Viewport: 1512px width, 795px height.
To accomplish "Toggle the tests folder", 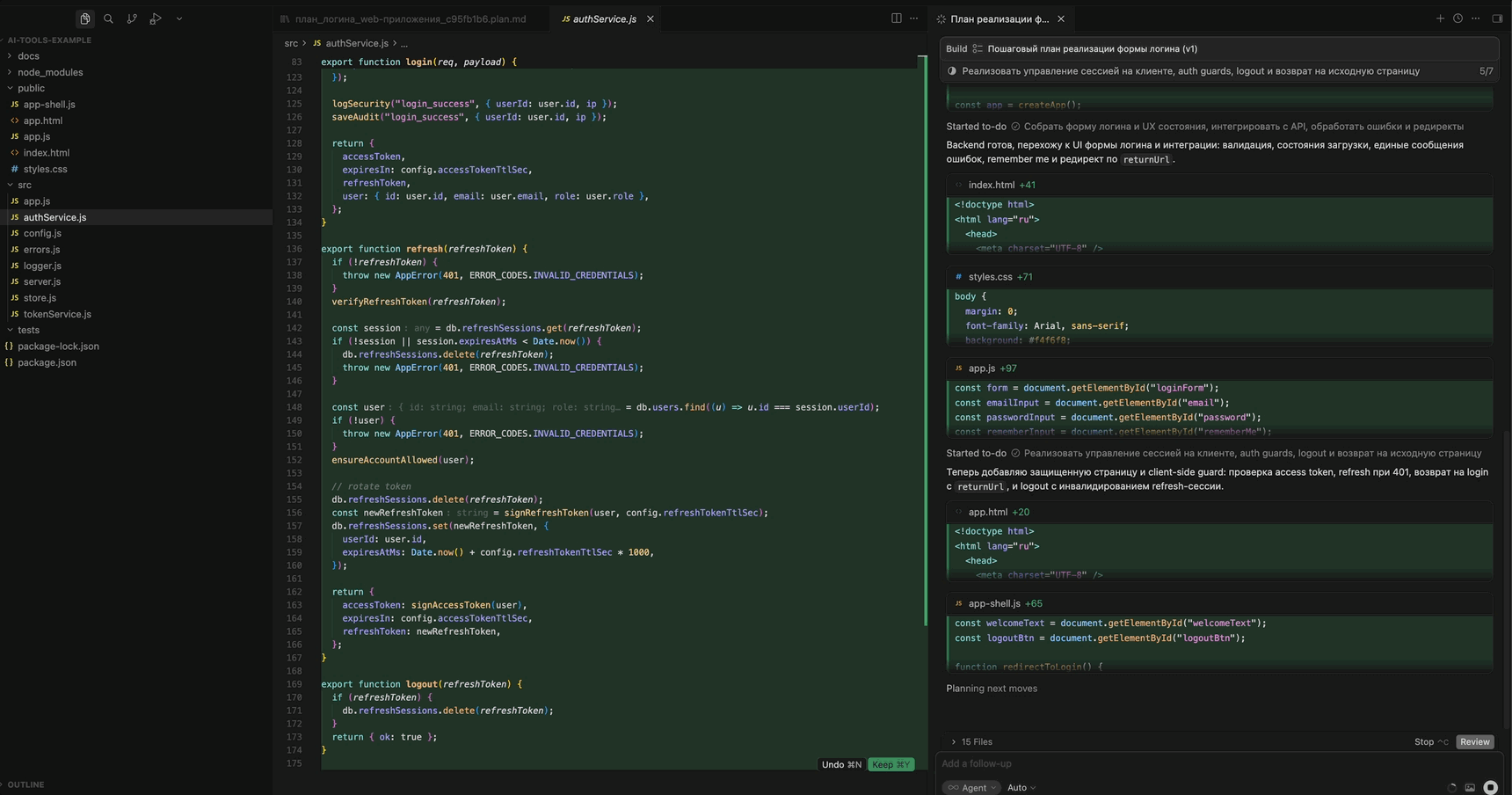I will point(28,330).
